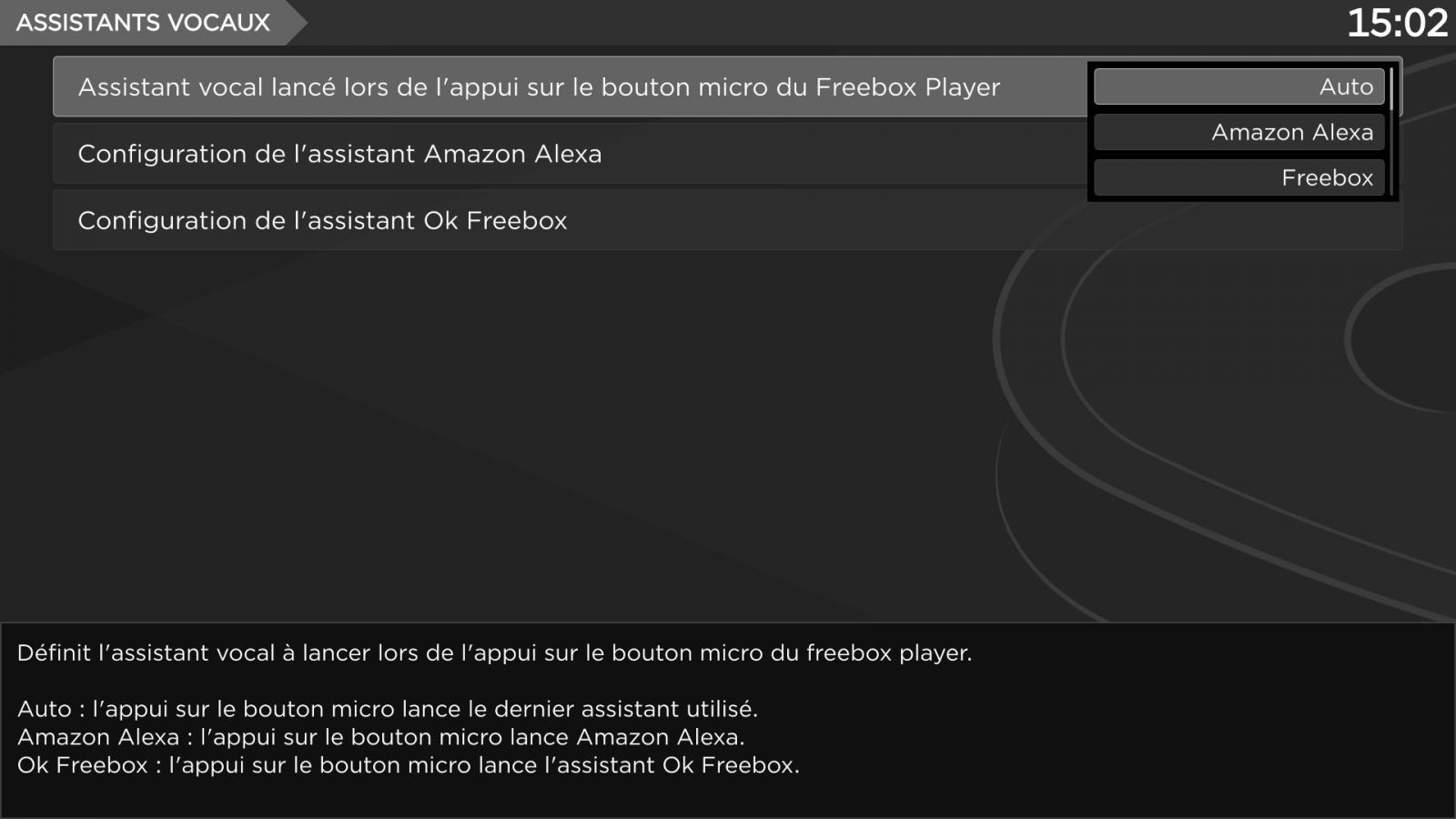Choose Amazon Alexa from the dropdown list

tap(1239, 132)
